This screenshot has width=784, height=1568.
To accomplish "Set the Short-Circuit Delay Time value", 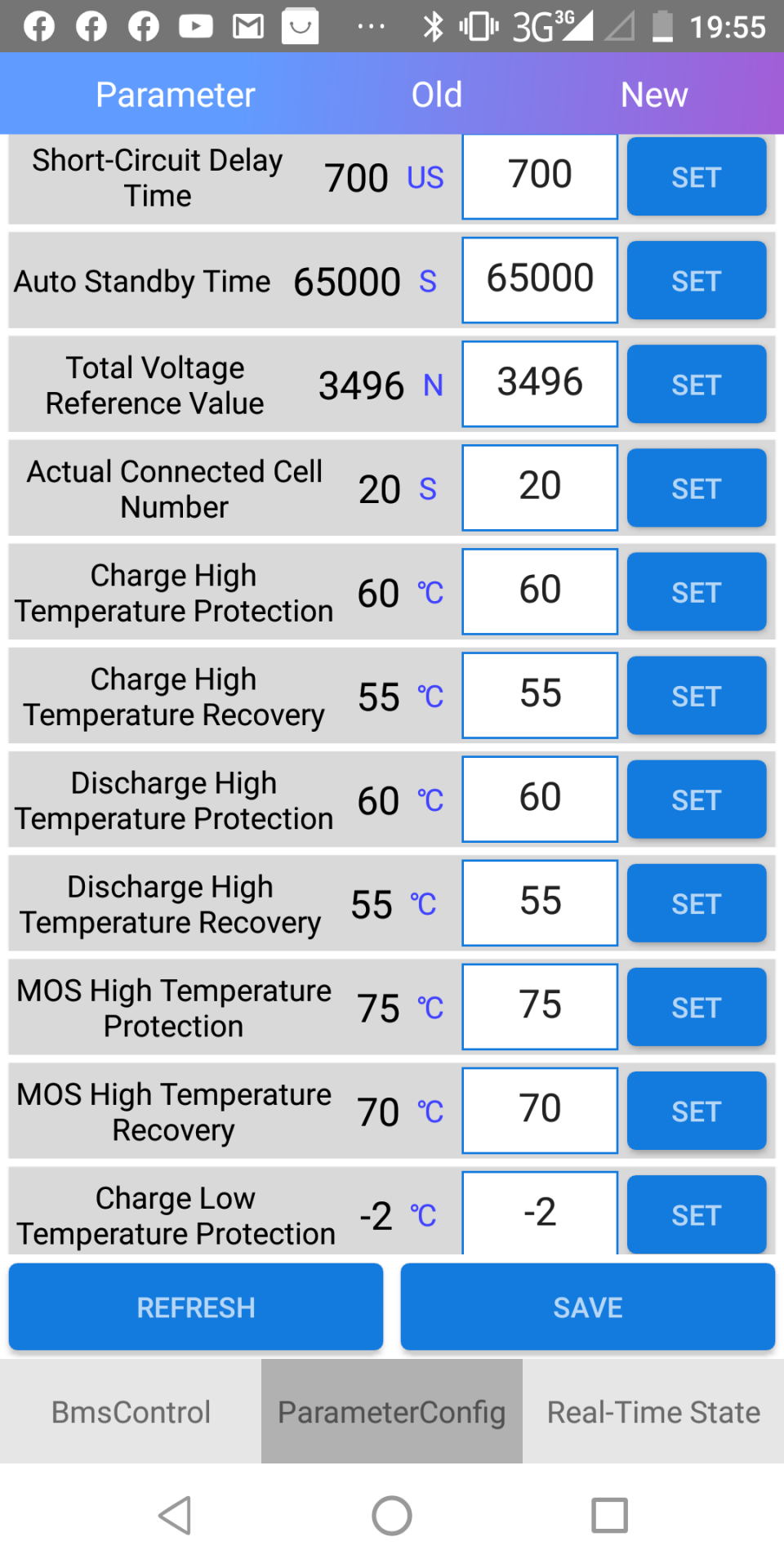I will (x=696, y=177).
